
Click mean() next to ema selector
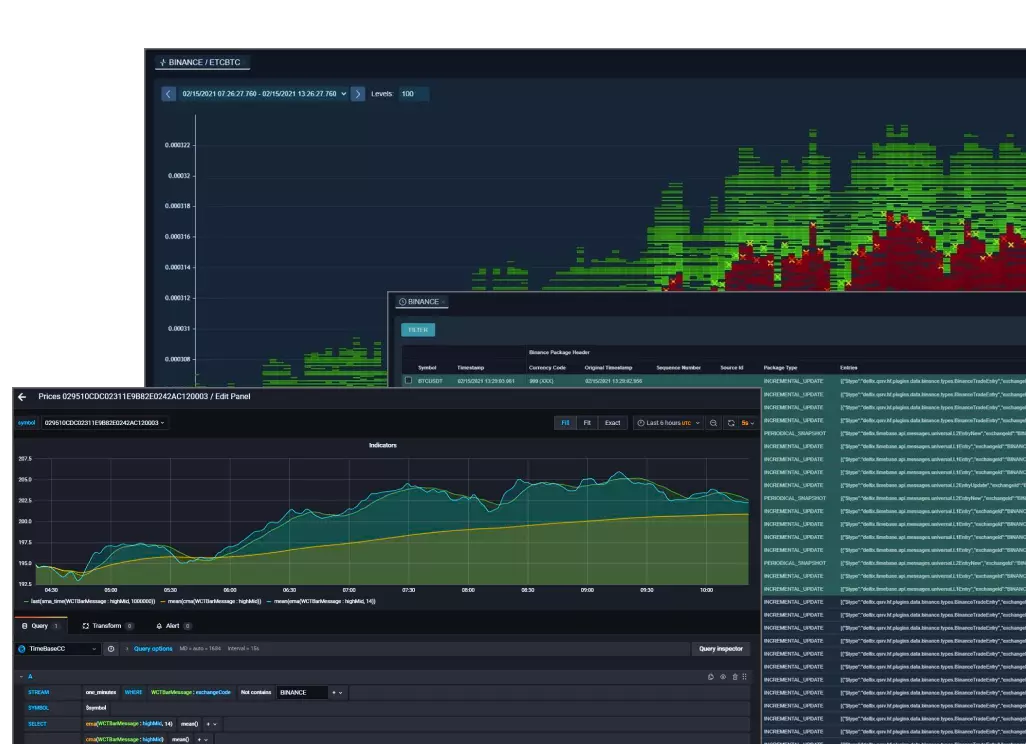pos(190,724)
